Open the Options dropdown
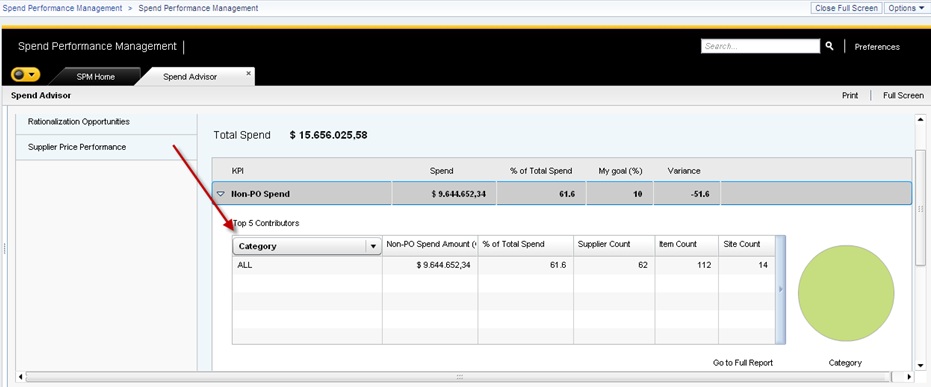This screenshot has height=387, width=931. click(x=906, y=8)
